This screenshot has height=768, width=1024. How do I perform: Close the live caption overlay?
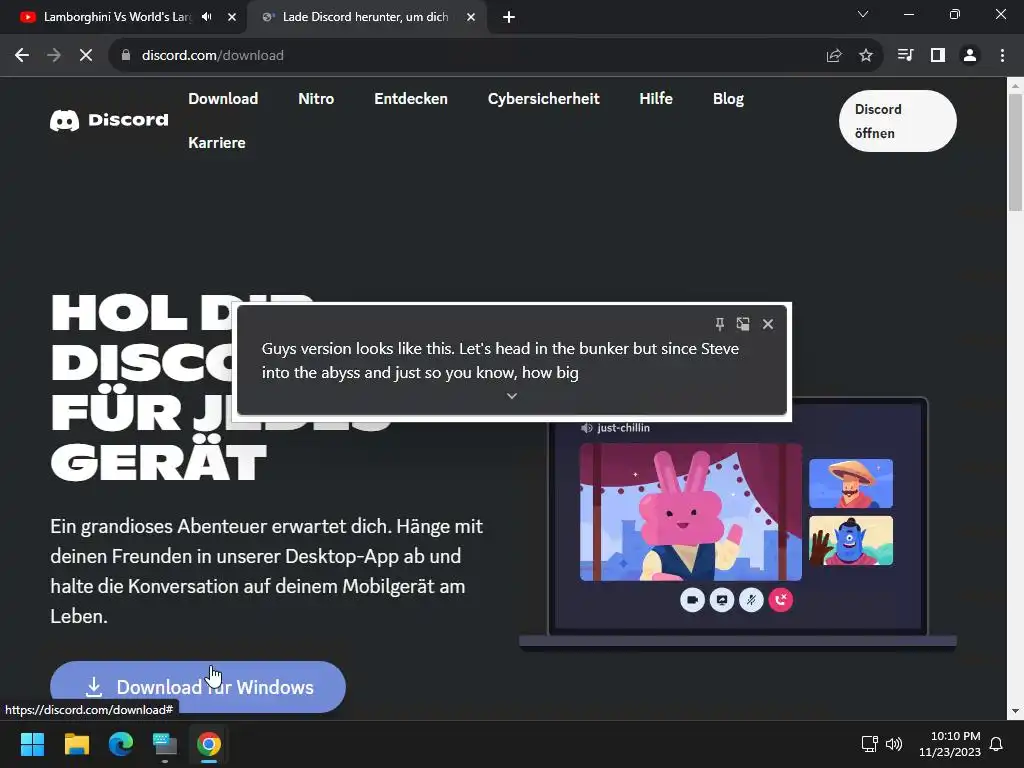(x=768, y=324)
